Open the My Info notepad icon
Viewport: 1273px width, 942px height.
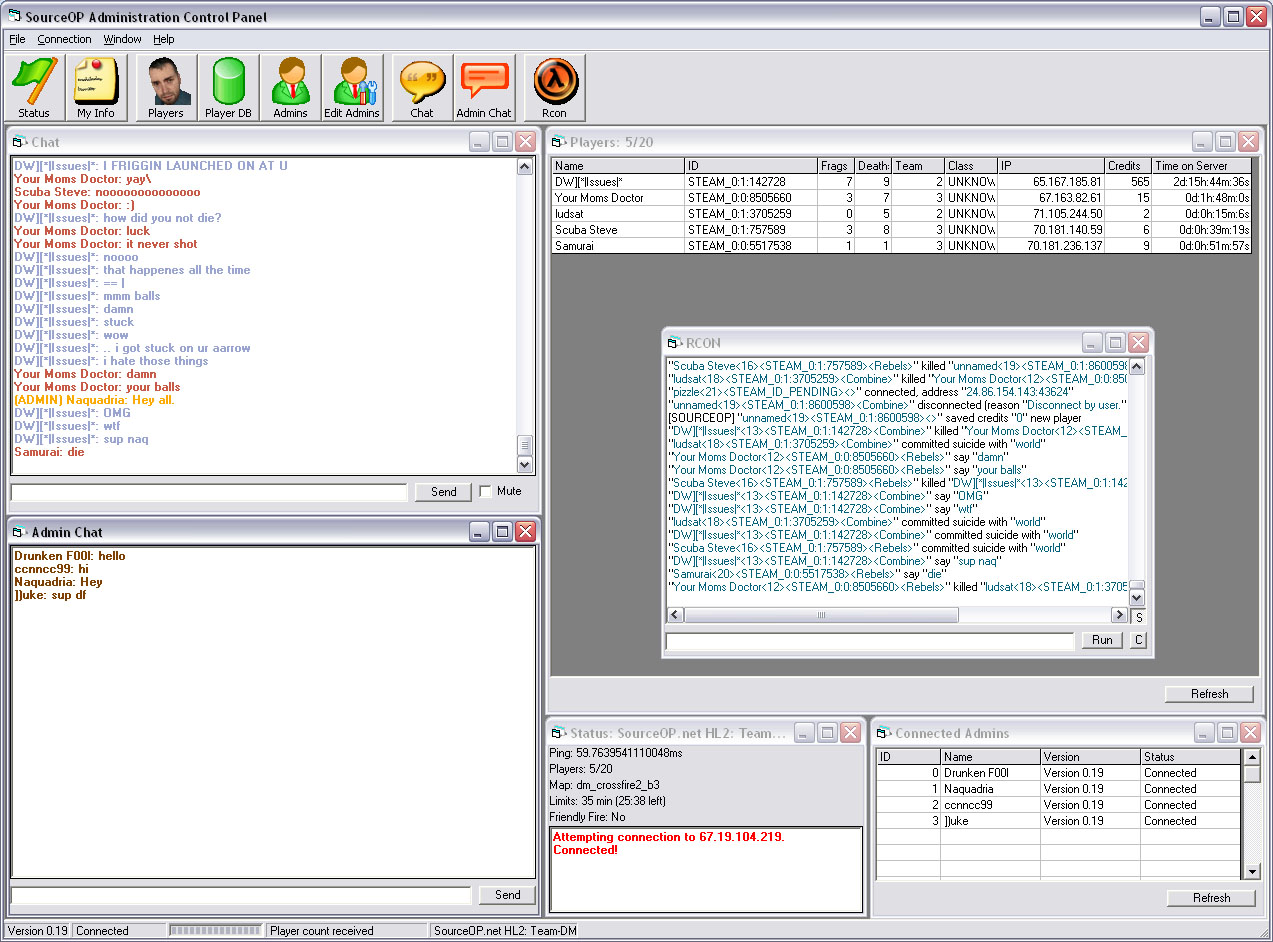point(96,88)
